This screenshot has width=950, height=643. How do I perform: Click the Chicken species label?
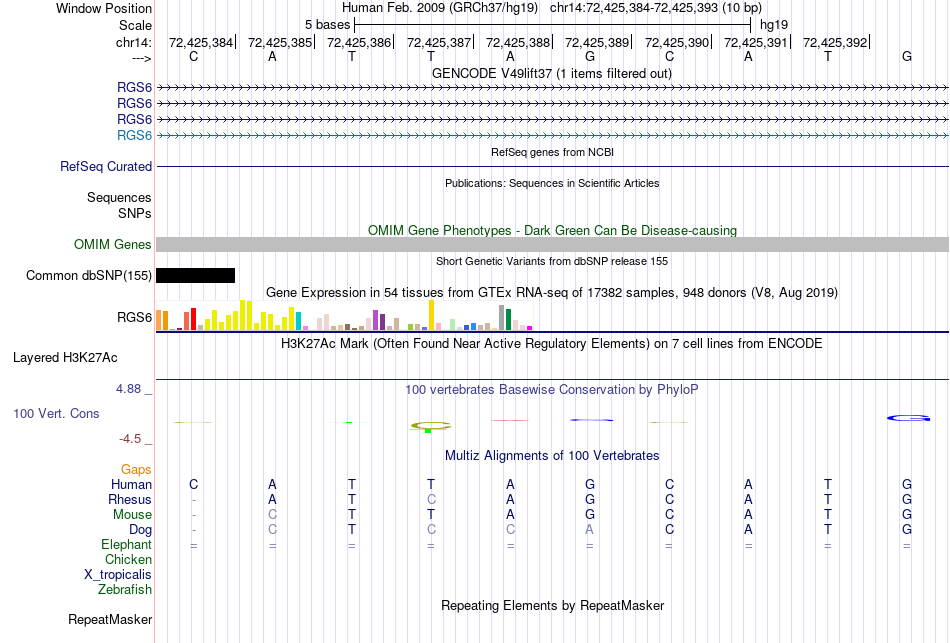pos(128,559)
